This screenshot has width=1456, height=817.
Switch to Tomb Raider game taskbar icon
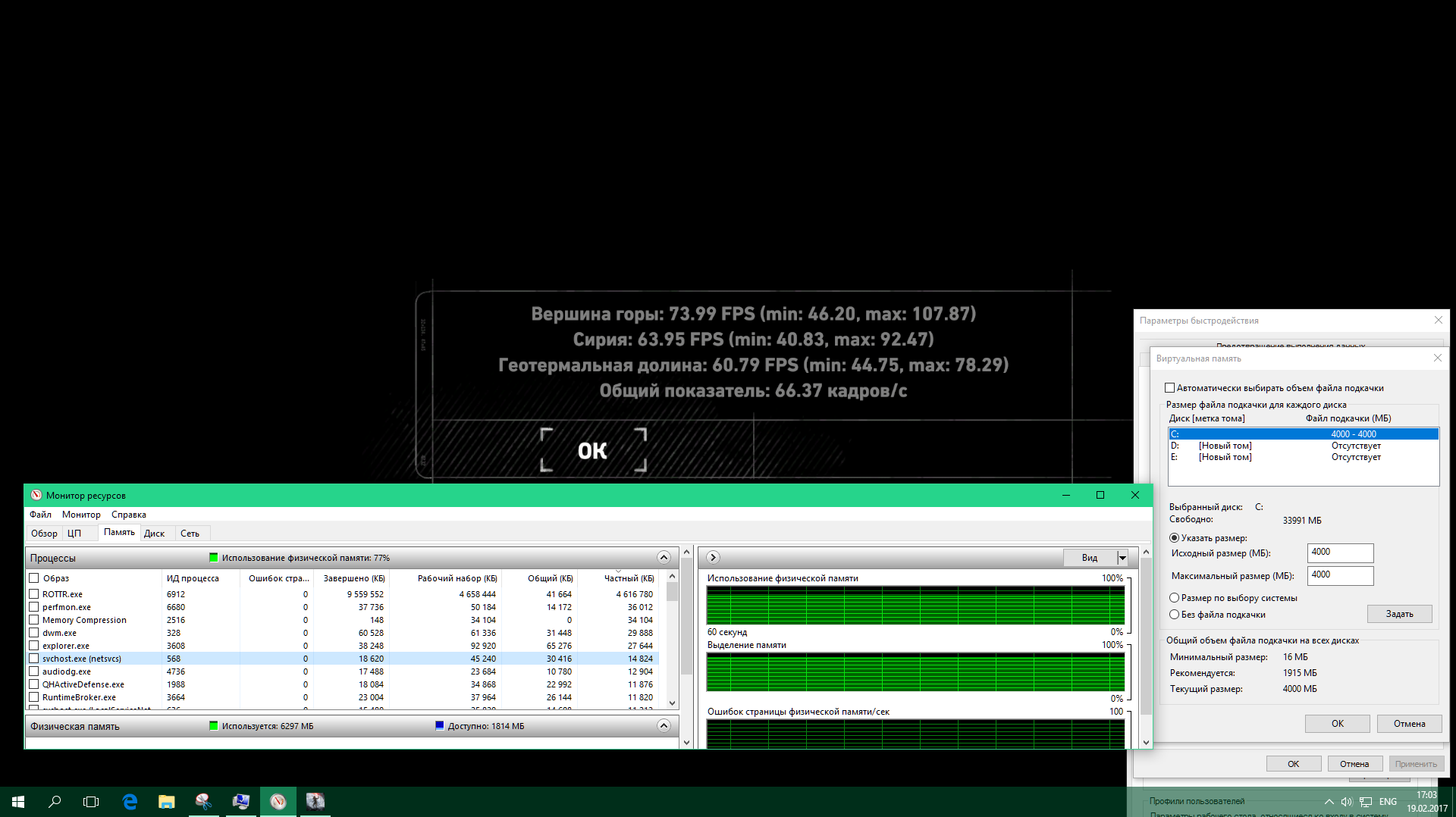pyautogui.click(x=315, y=802)
